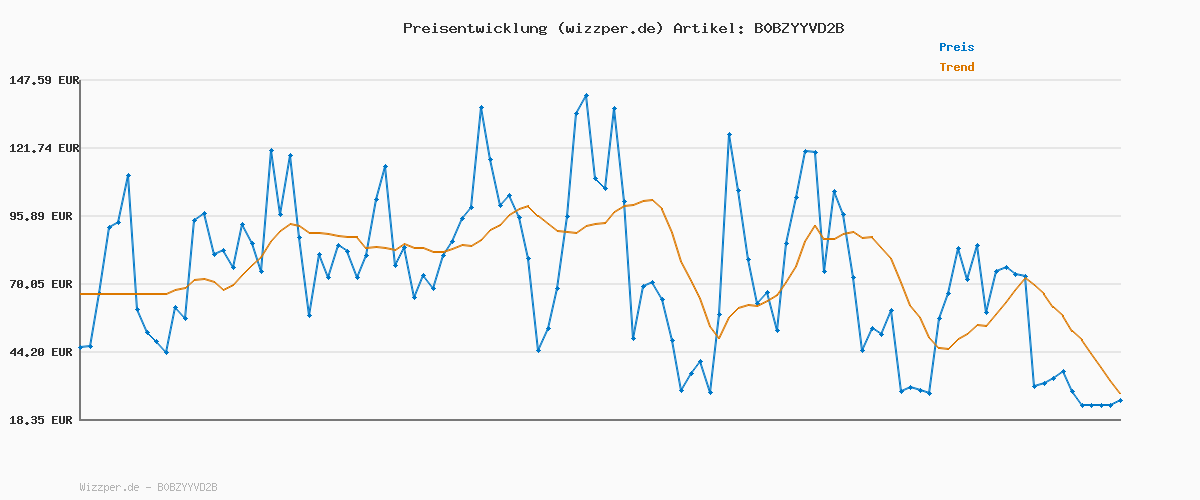Select the 70.05 EUR axis label

pos(42,284)
